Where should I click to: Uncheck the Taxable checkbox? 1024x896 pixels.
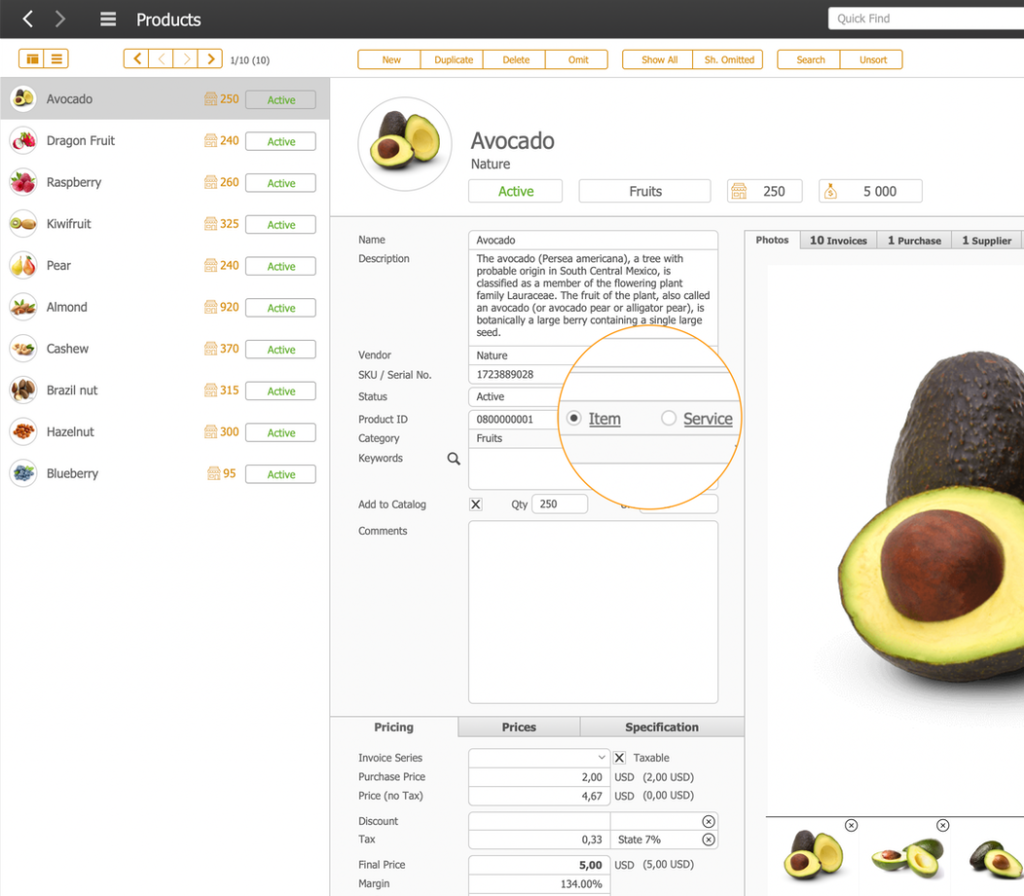(619, 758)
